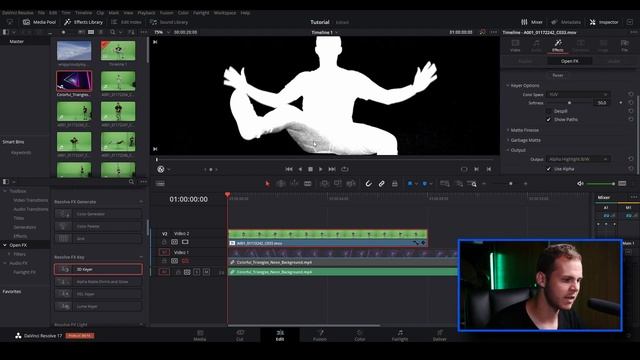This screenshot has width=640, height=360.
Task: Disable the Video 2 track
Action: (185, 242)
